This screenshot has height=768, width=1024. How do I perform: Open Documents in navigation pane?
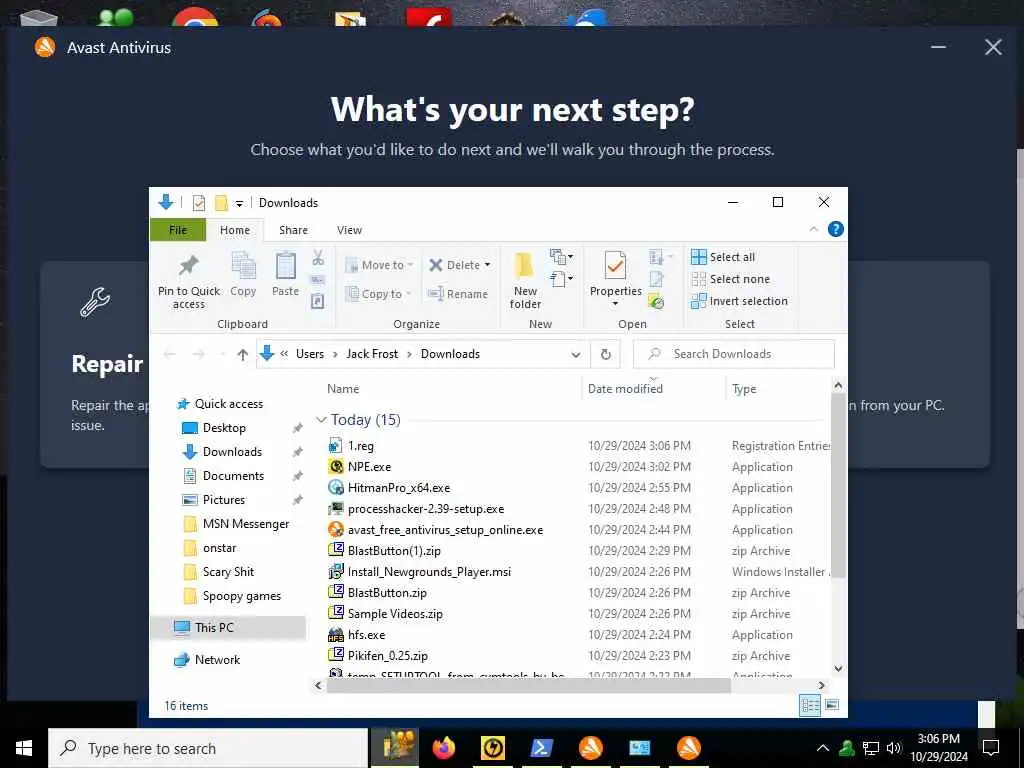233,476
